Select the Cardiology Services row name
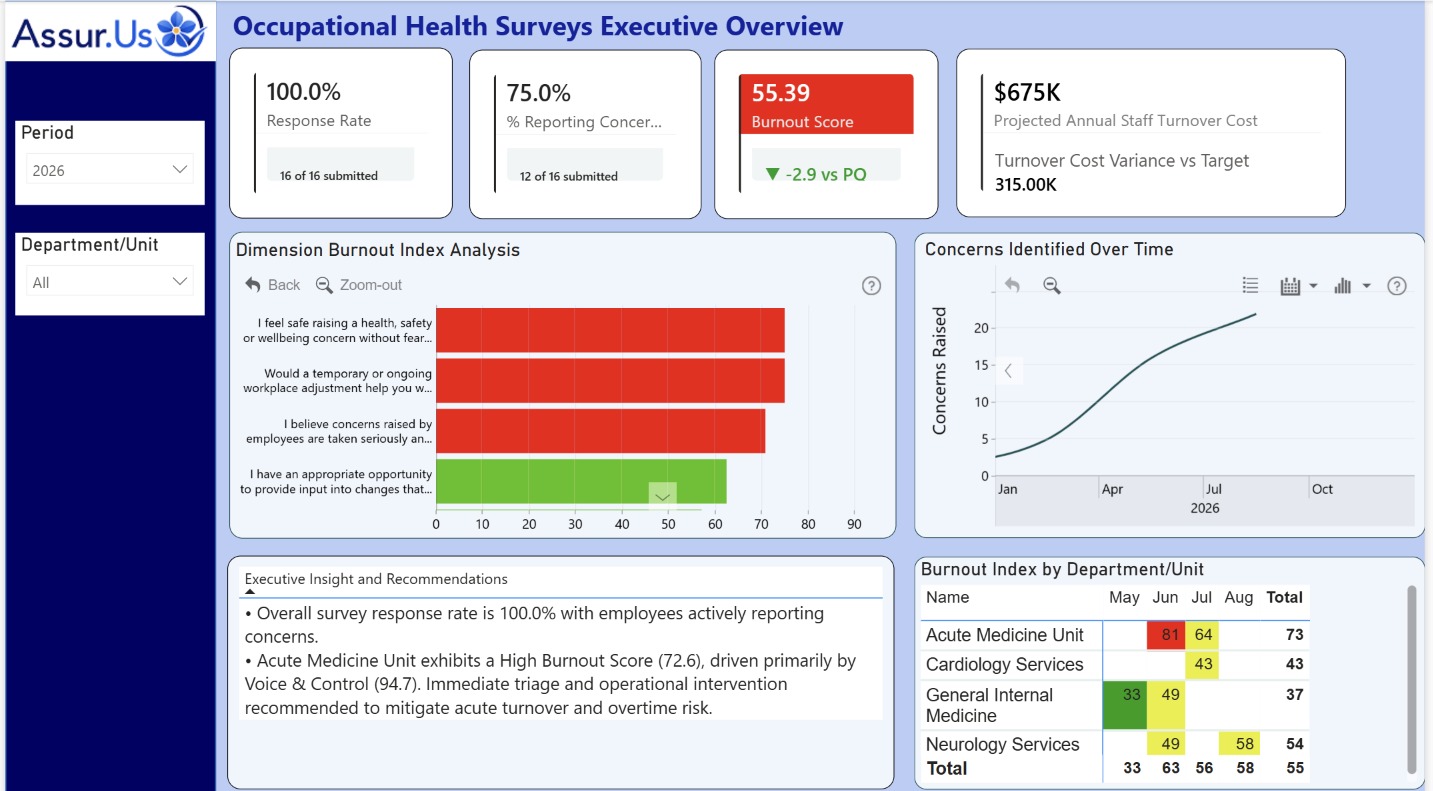Image resolution: width=1433 pixels, height=791 pixels. pos(1005,665)
